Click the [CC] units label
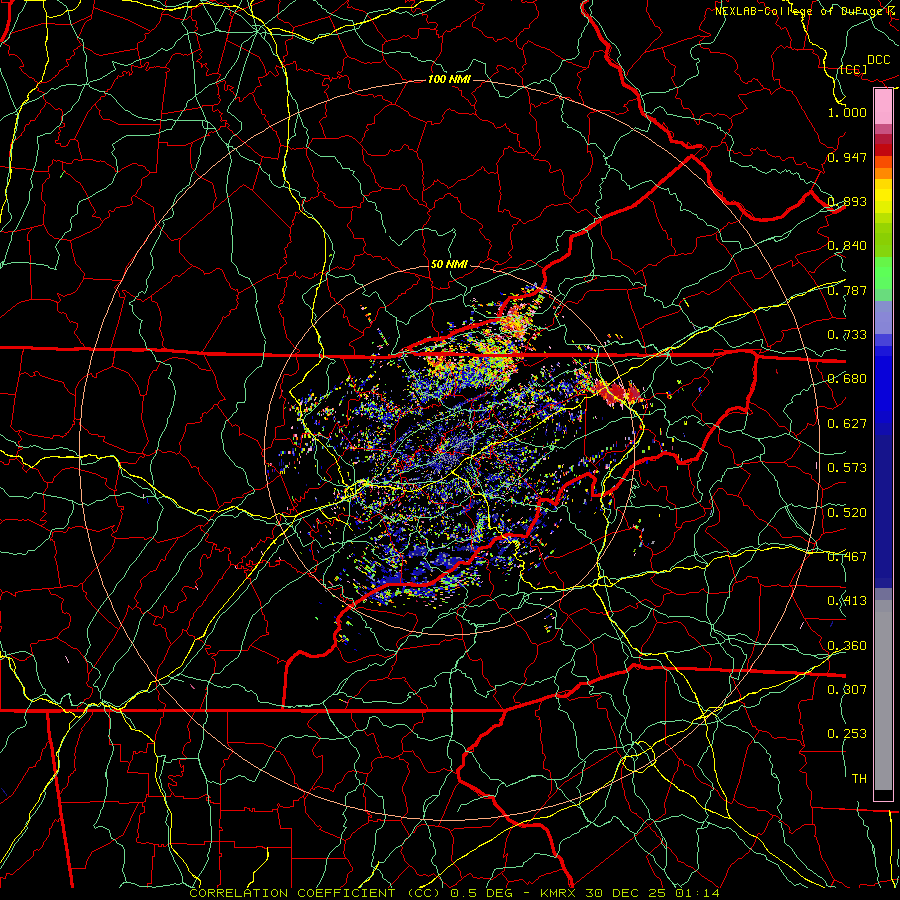The width and height of the screenshot is (900, 900). point(853,70)
